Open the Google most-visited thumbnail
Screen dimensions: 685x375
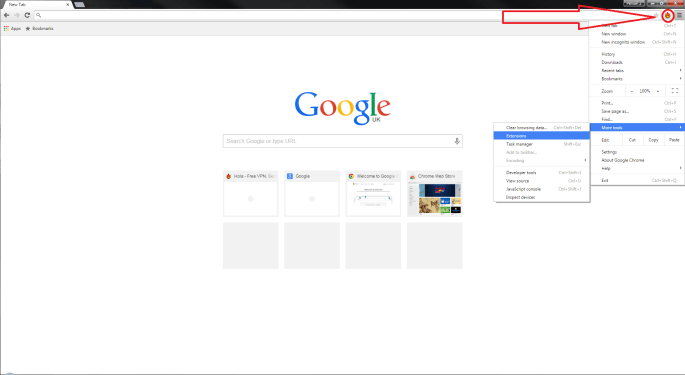(312, 194)
